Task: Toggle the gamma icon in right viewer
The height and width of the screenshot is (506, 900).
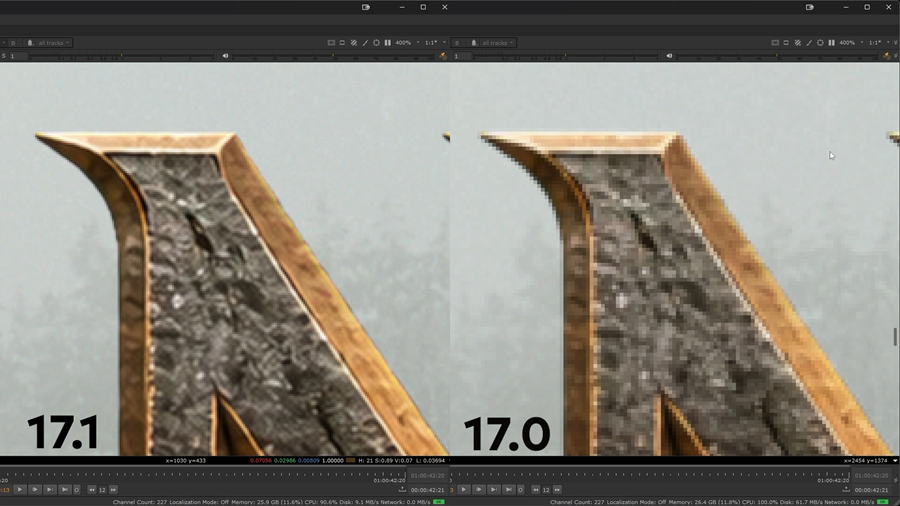Action: click(669, 56)
